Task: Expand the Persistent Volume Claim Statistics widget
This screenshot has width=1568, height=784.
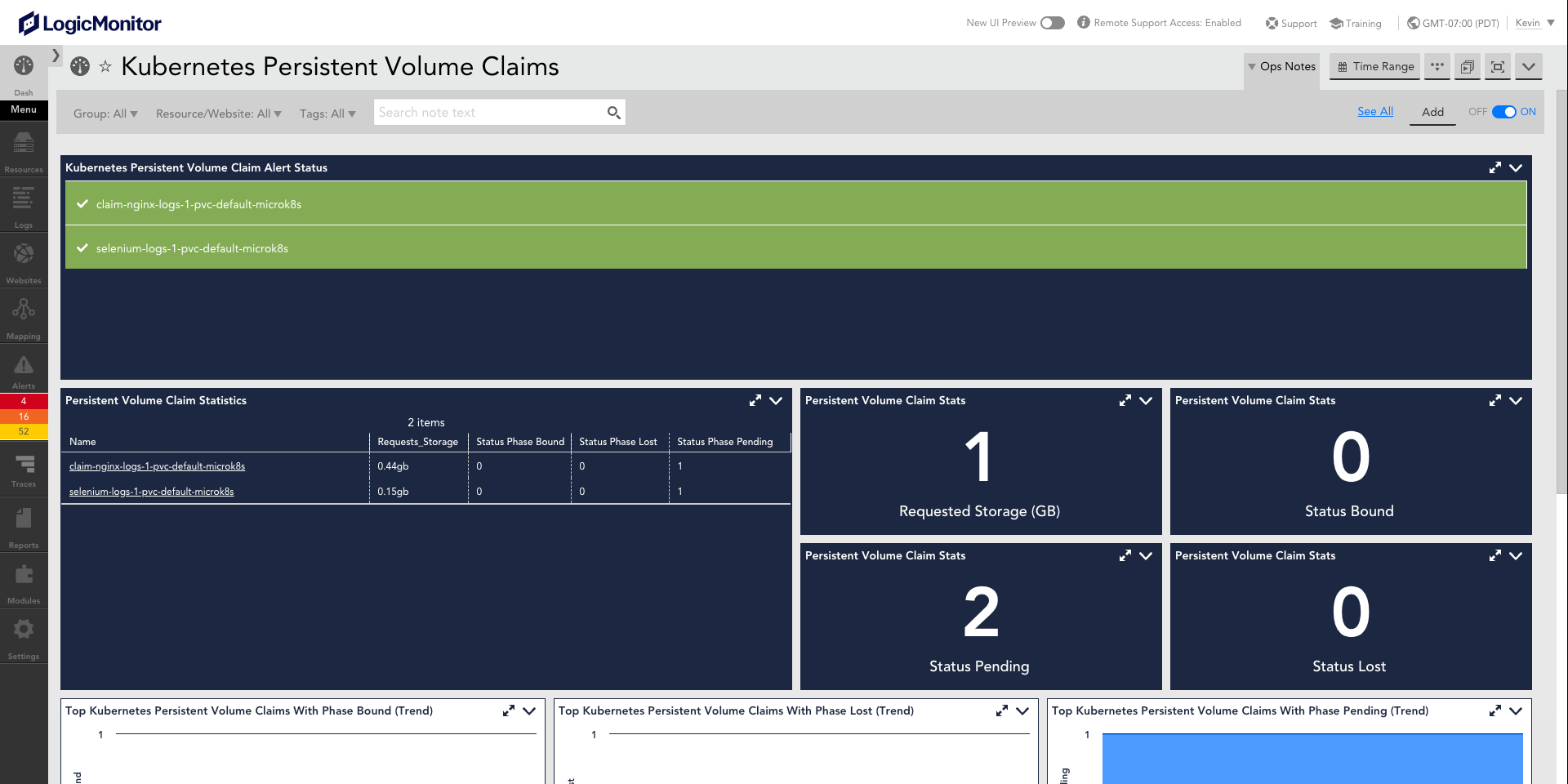Action: point(755,400)
